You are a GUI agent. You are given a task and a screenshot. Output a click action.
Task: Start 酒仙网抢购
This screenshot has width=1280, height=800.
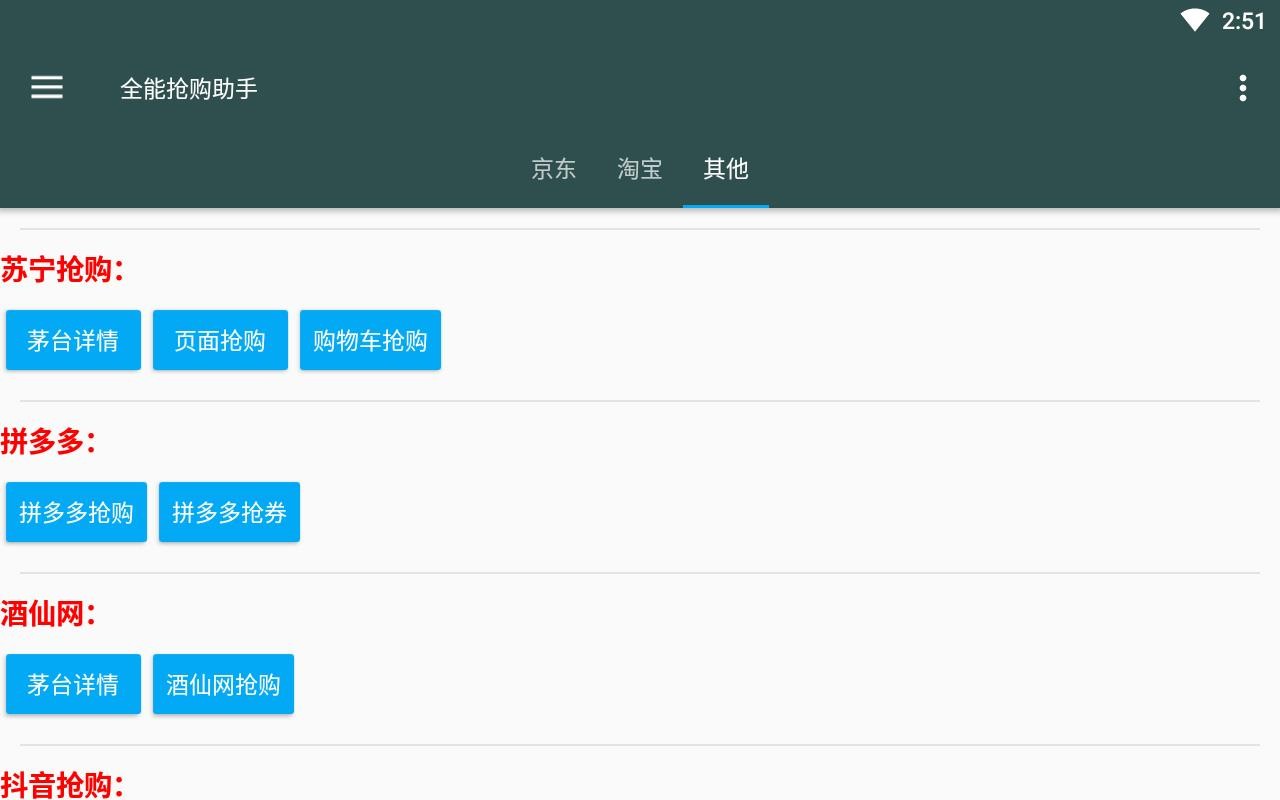[x=222, y=684]
